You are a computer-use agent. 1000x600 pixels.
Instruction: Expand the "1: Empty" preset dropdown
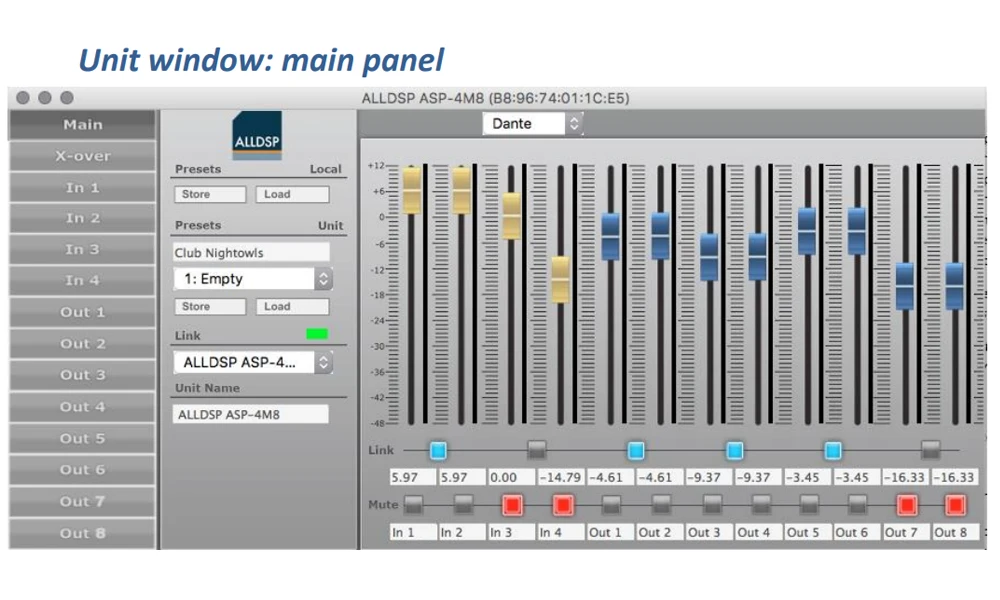tap(253, 279)
